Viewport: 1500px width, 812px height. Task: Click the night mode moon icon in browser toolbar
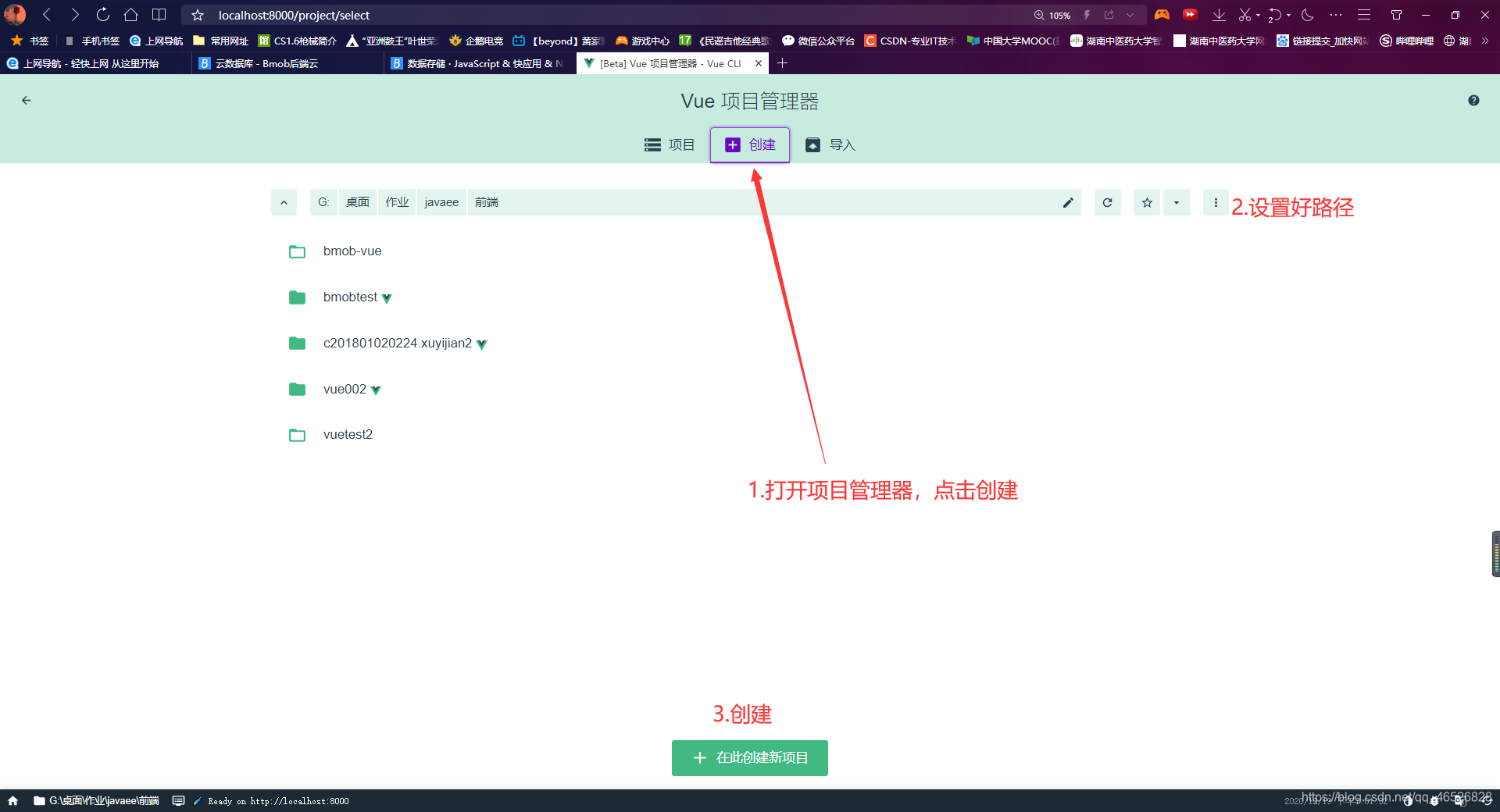tap(1308, 15)
